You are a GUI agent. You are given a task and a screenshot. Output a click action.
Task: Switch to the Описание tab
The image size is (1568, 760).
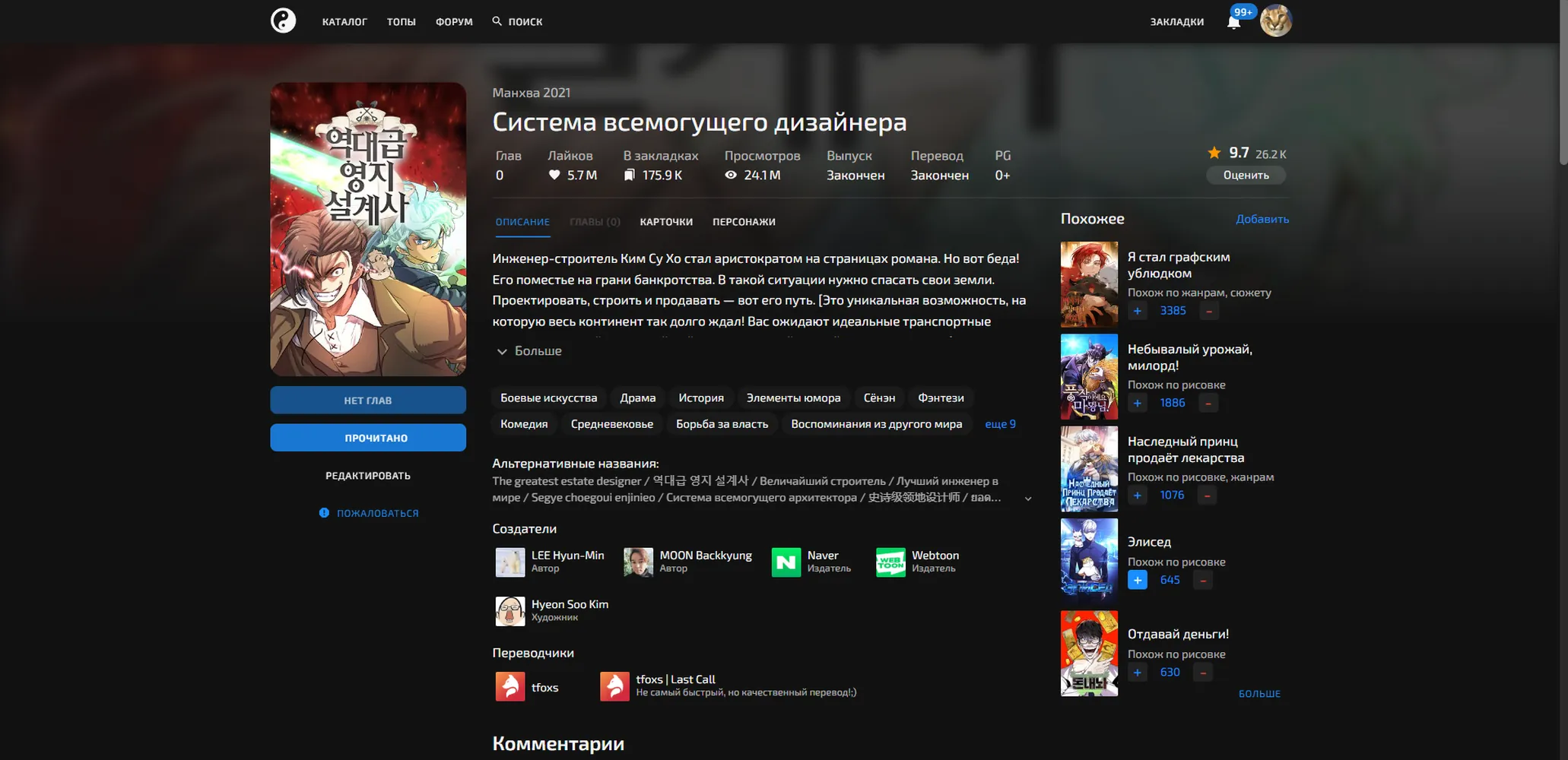point(522,222)
